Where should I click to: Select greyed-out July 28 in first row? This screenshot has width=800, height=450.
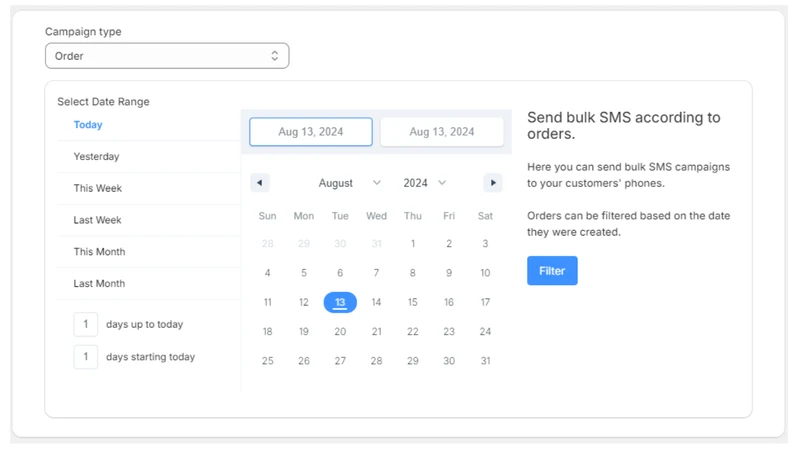click(x=267, y=244)
